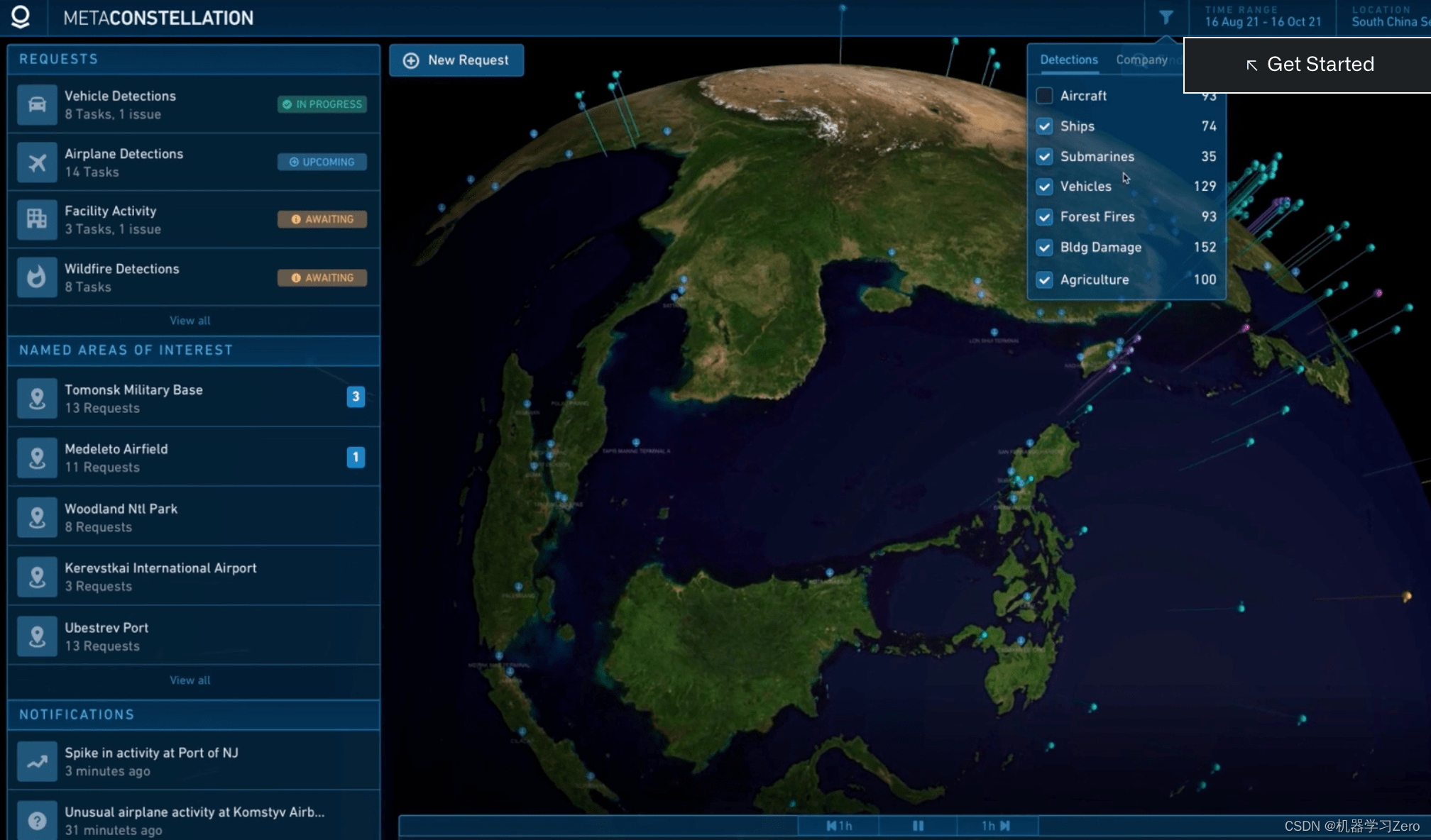Switch to the Detections tab
Screen dimensions: 1431x840
pos(1068,60)
